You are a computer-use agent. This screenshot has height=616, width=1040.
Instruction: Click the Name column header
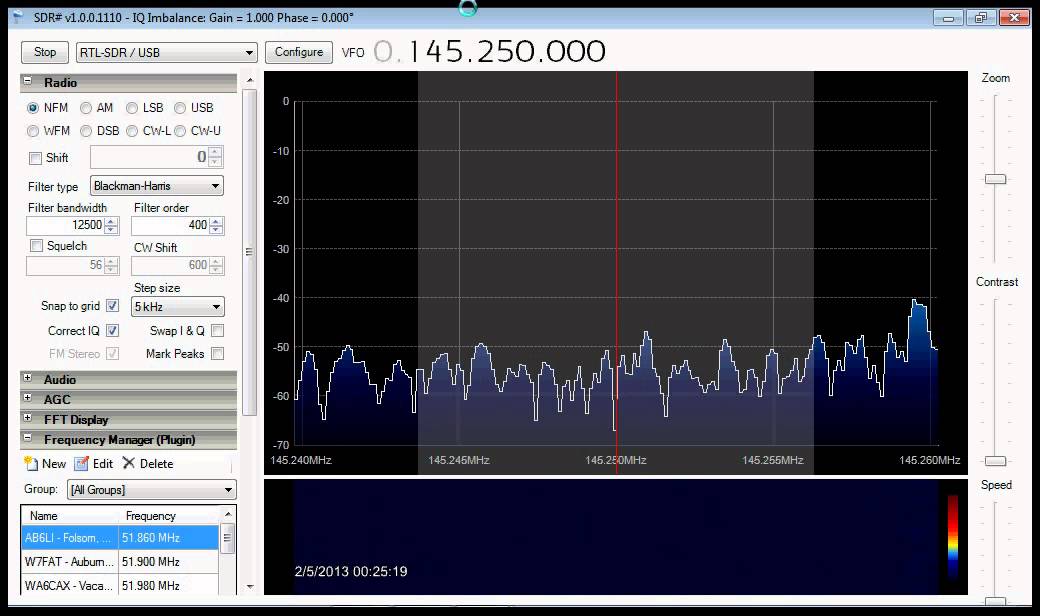pyautogui.click(x=70, y=515)
